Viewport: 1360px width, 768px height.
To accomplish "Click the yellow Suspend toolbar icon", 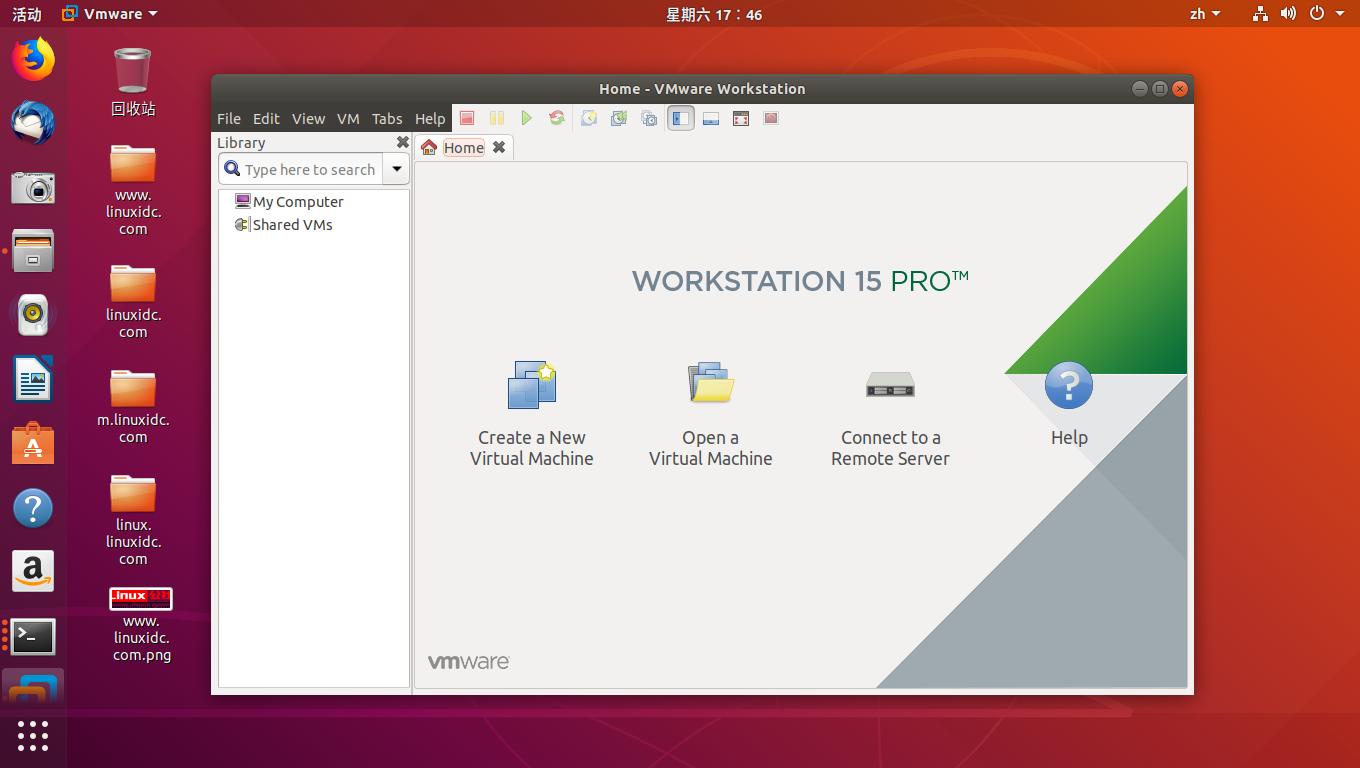I will (x=497, y=118).
